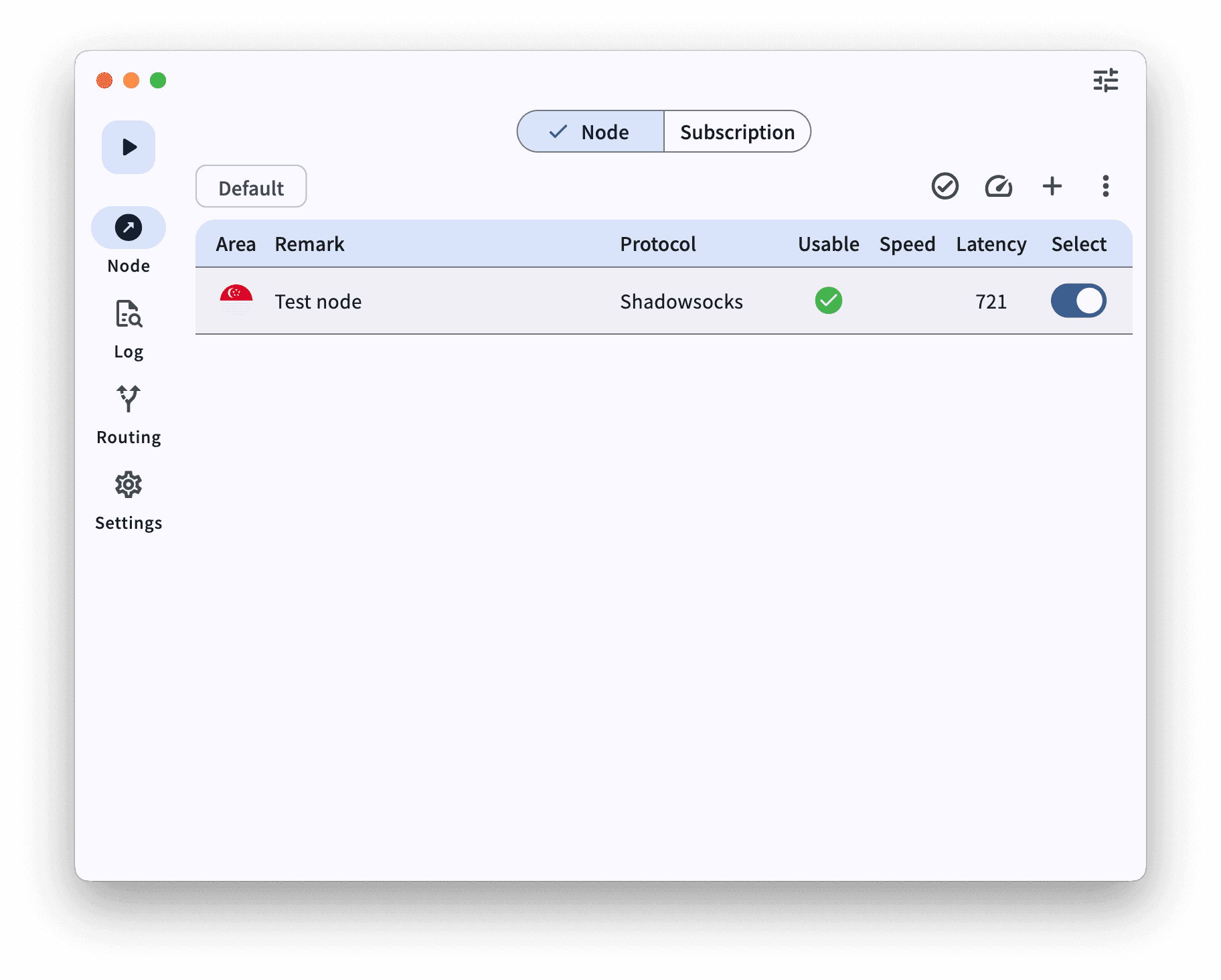
Task: Click the Singapore flag of Test node
Action: [236, 301]
